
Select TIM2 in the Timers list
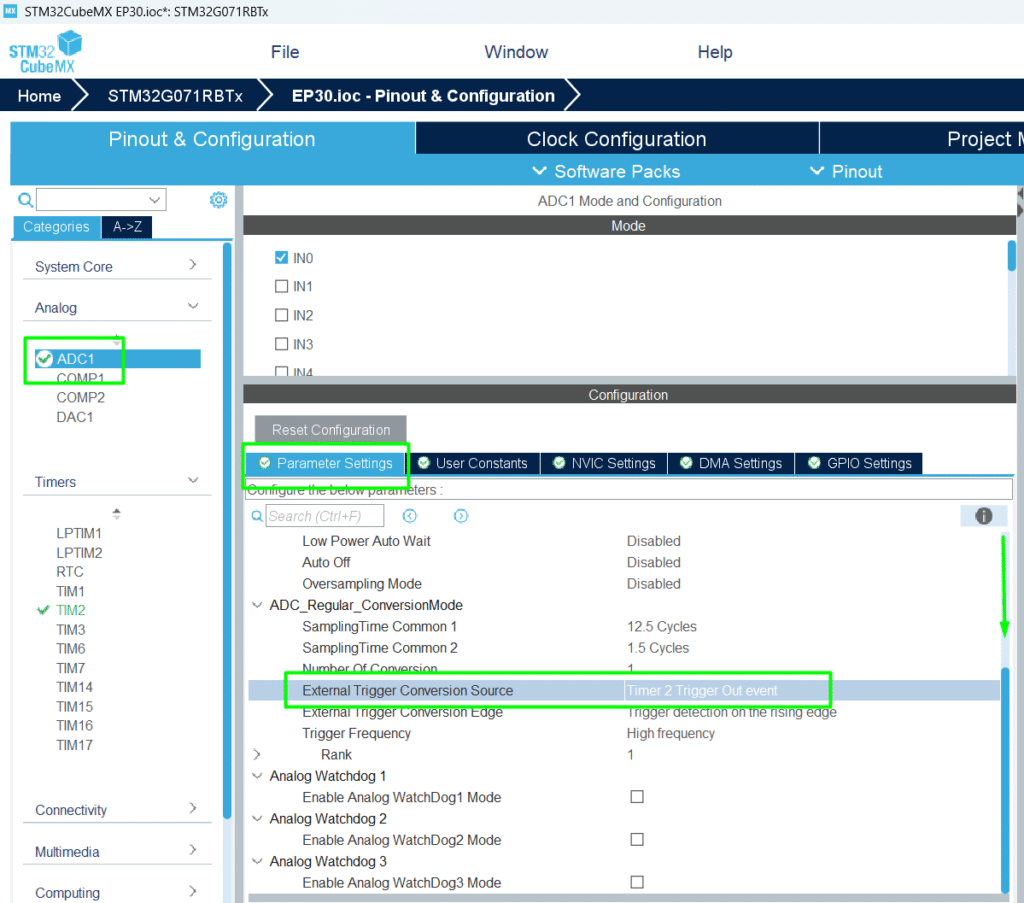click(71, 610)
